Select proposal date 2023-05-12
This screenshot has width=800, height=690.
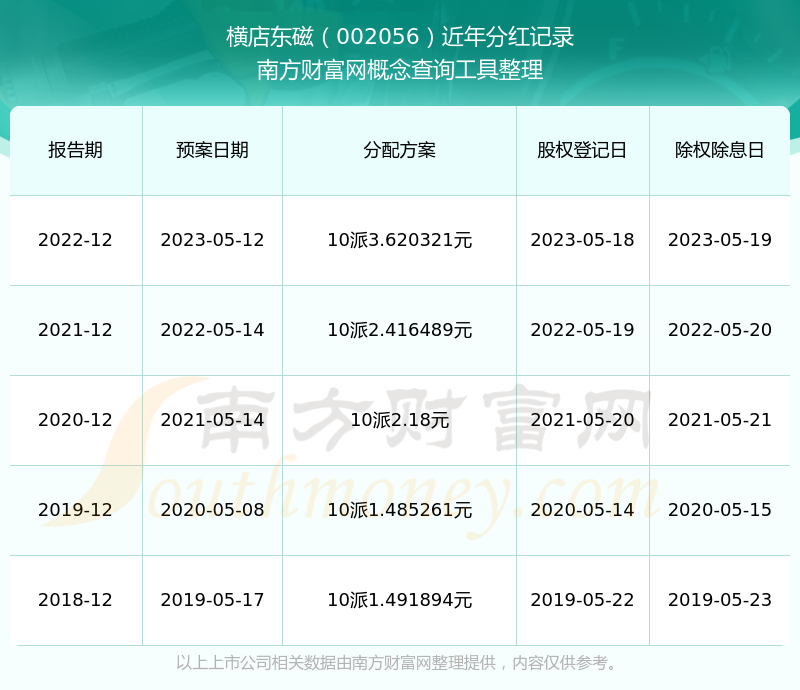tap(212, 240)
